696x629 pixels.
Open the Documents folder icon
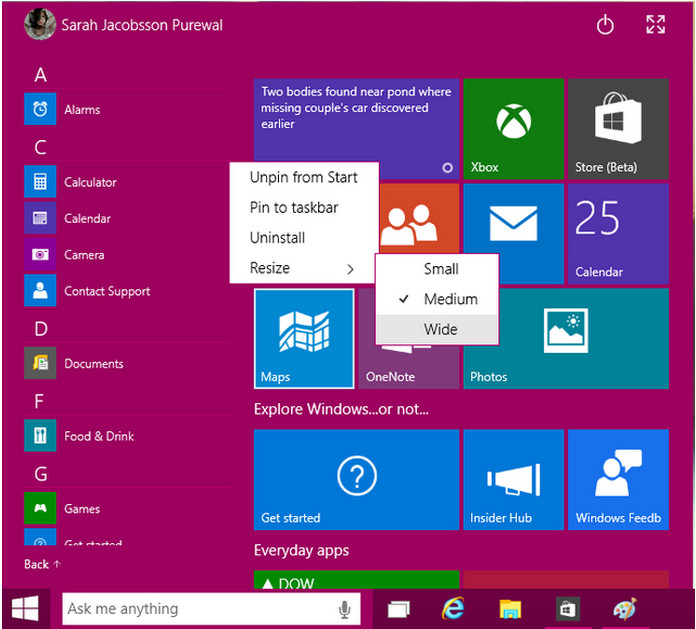[40, 363]
